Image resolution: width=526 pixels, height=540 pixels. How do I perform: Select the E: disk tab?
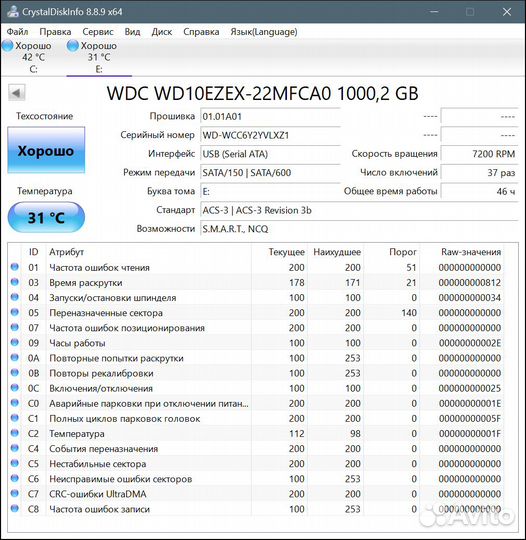[99, 57]
